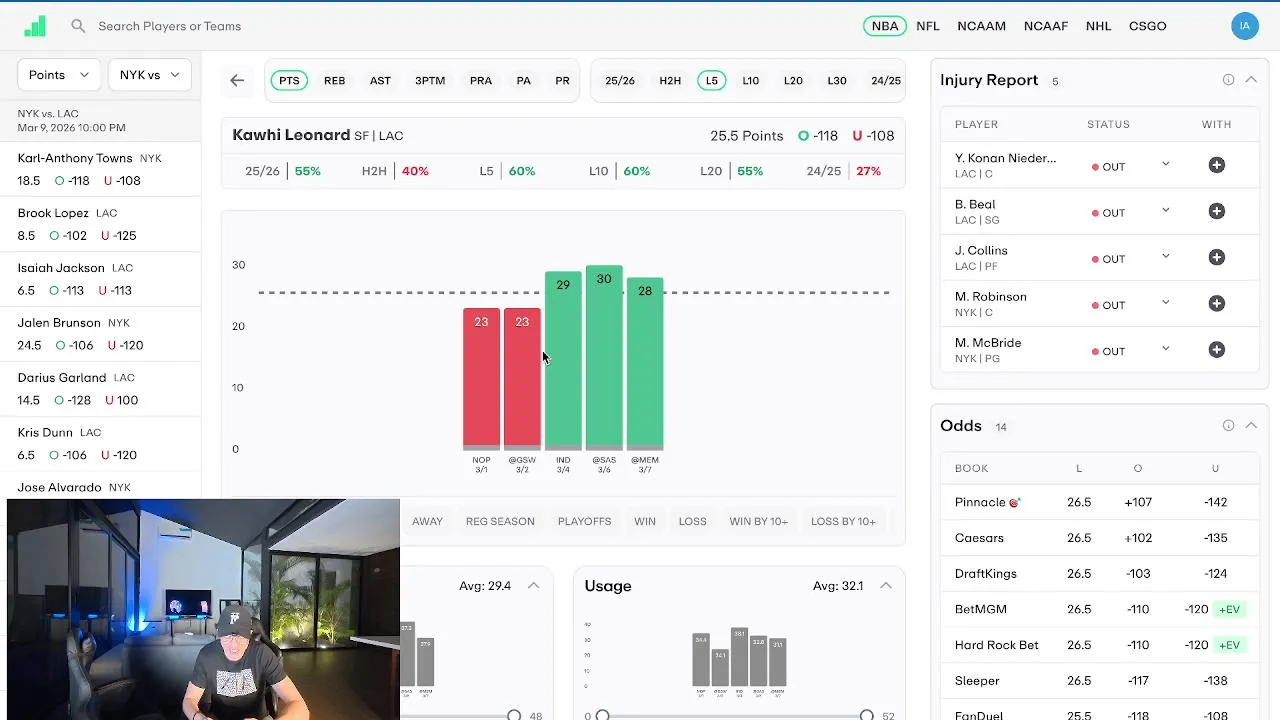Select the REB stat pill
This screenshot has width=1280, height=720.
335,81
